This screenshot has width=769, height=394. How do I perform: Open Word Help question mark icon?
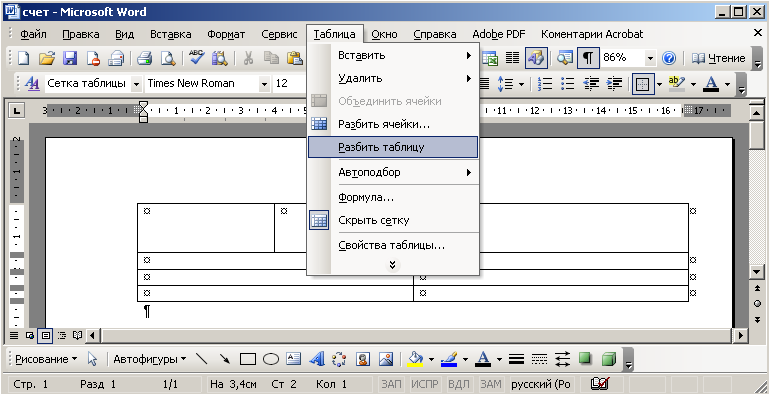668,58
